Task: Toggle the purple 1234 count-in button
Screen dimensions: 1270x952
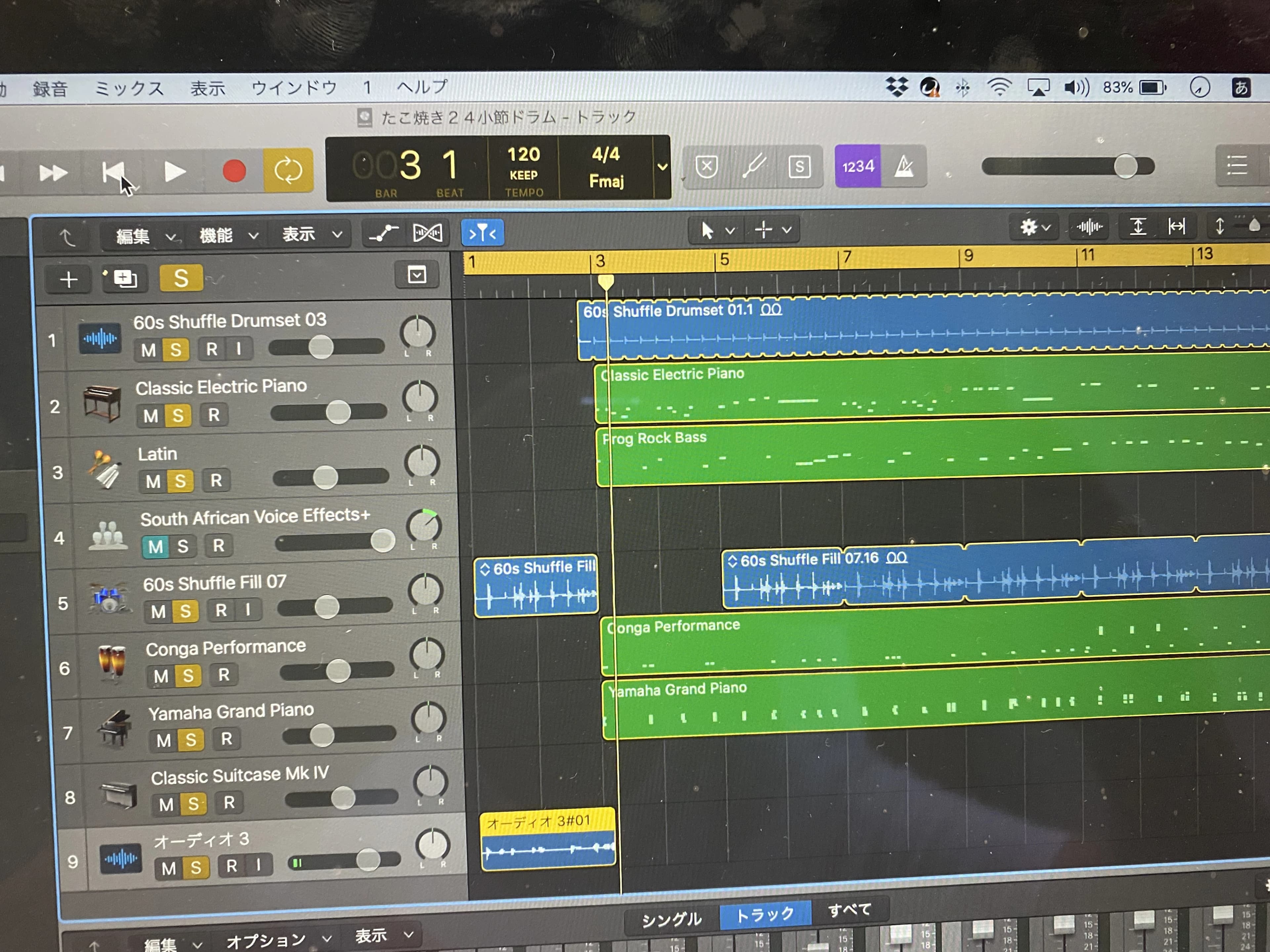Action: tap(858, 166)
